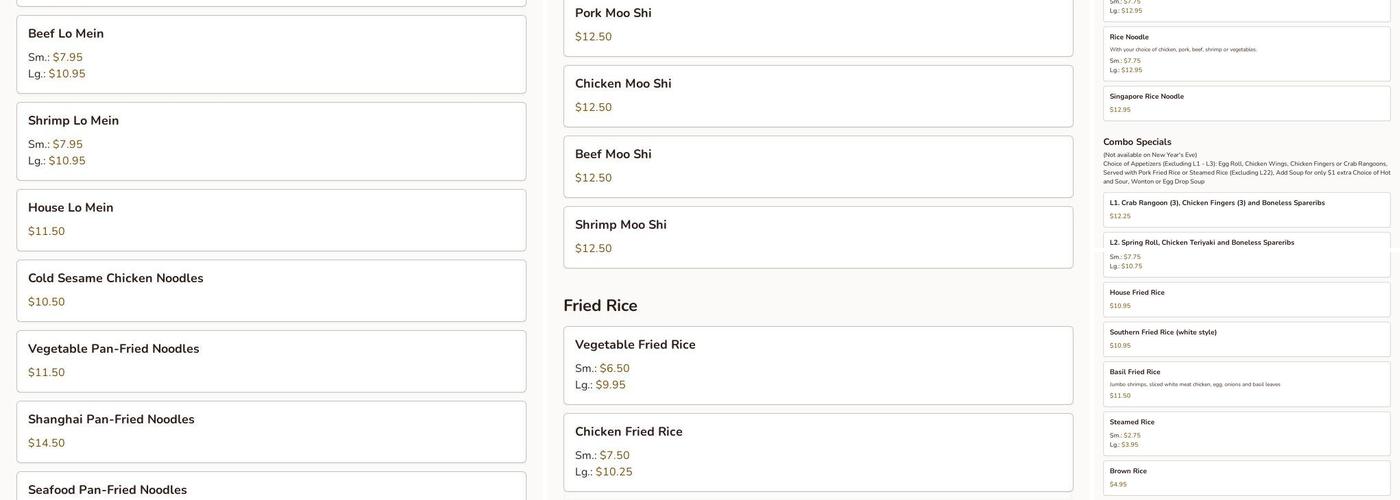Open Brown Rice item in side panel

1246,477
